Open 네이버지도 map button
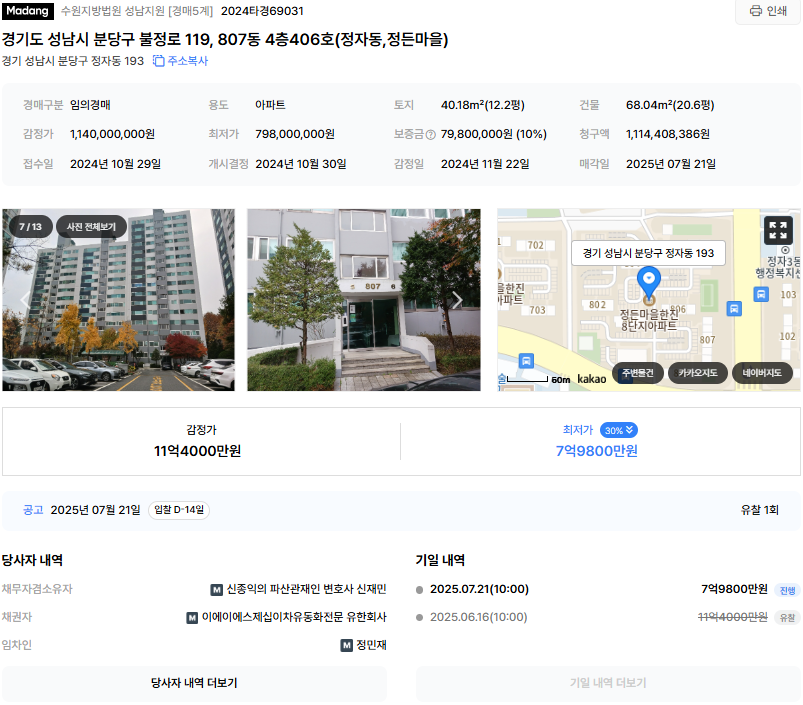The width and height of the screenshot is (803, 705). [762, 373]
